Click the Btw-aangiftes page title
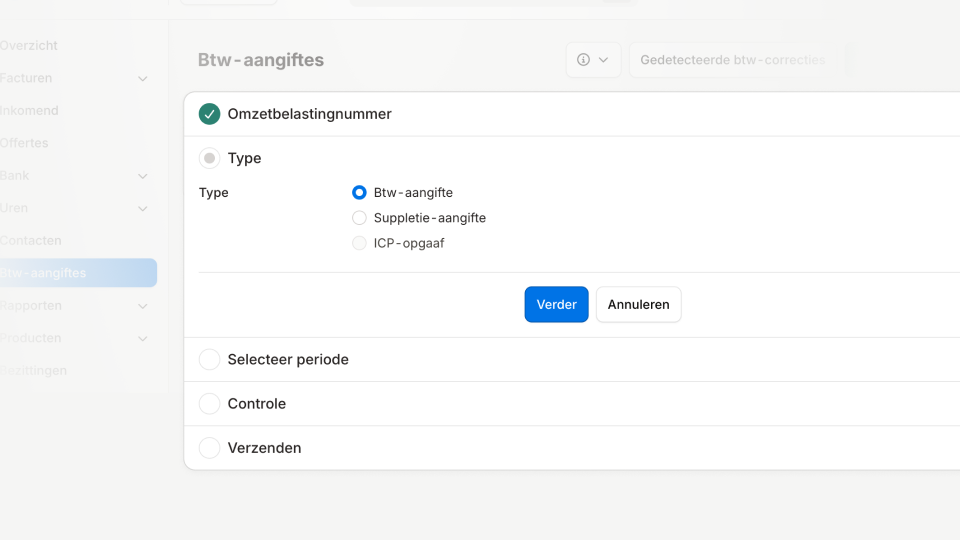Image resolution: width=960 pixels, height=540 pixels. coord(261,59)
